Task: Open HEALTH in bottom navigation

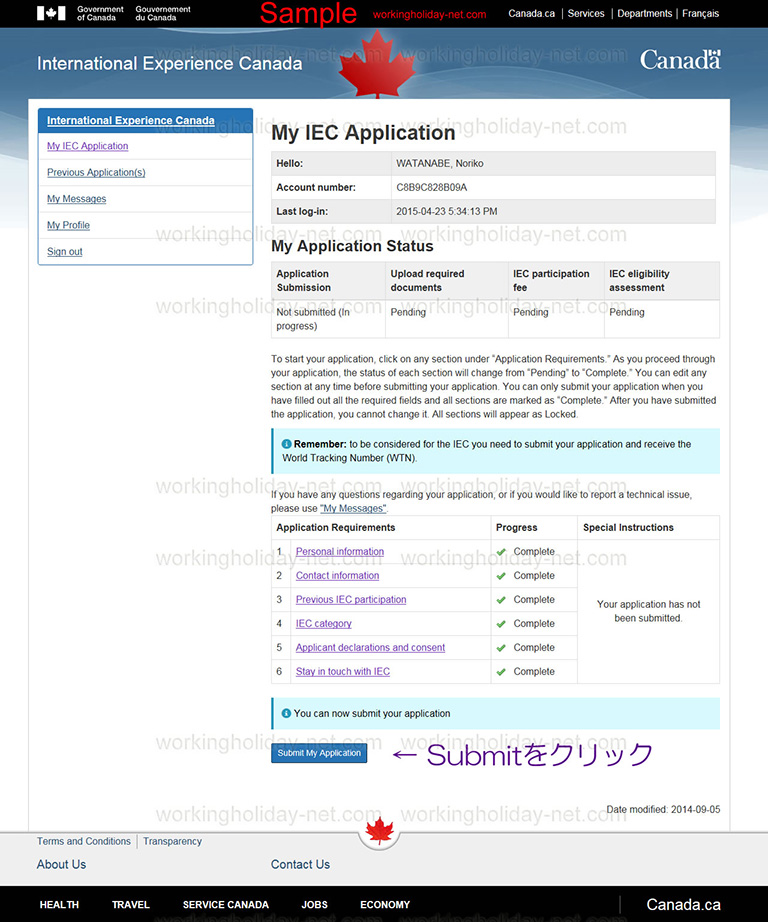Action: (59, 905)
